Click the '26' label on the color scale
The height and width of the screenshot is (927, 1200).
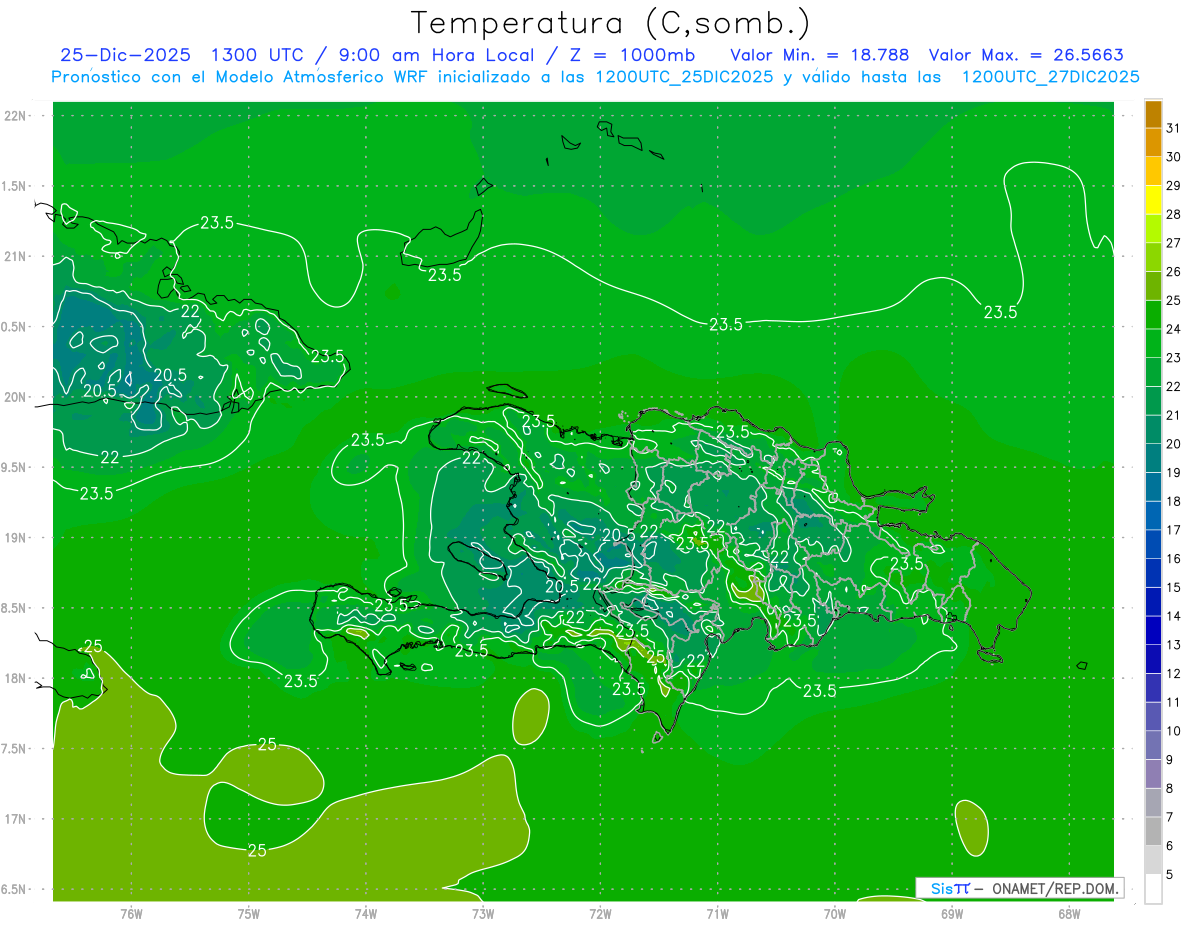1174,272
